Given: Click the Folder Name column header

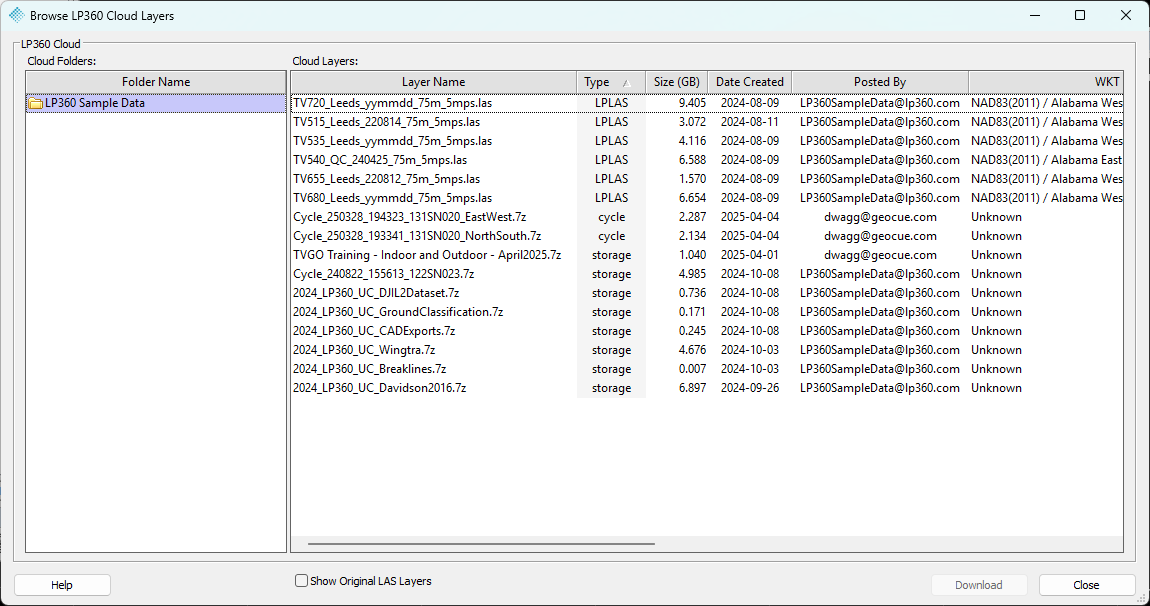Looking at the screenshot, I should coord(155,82).
